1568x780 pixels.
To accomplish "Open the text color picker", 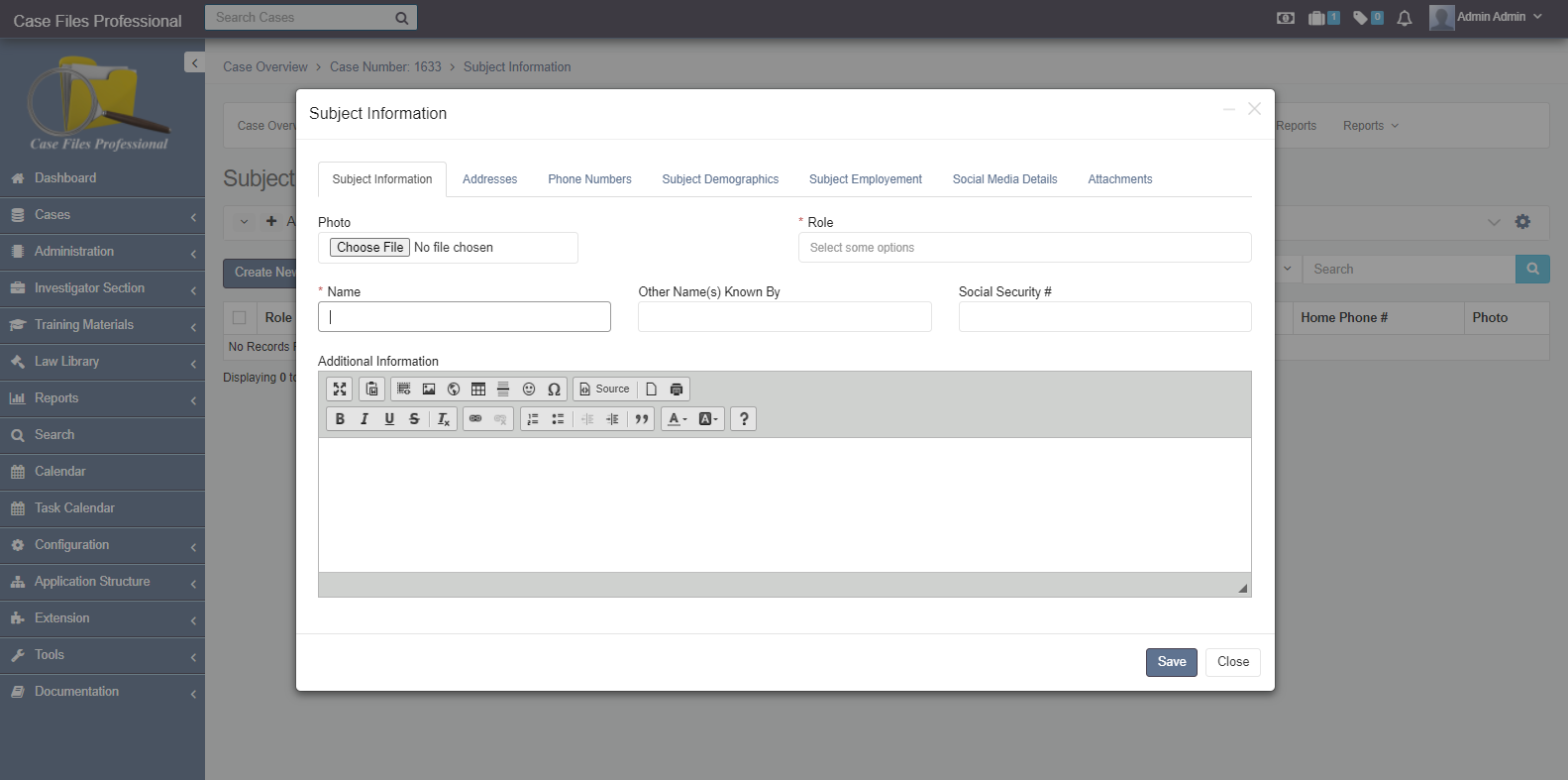I will (677, 419).
